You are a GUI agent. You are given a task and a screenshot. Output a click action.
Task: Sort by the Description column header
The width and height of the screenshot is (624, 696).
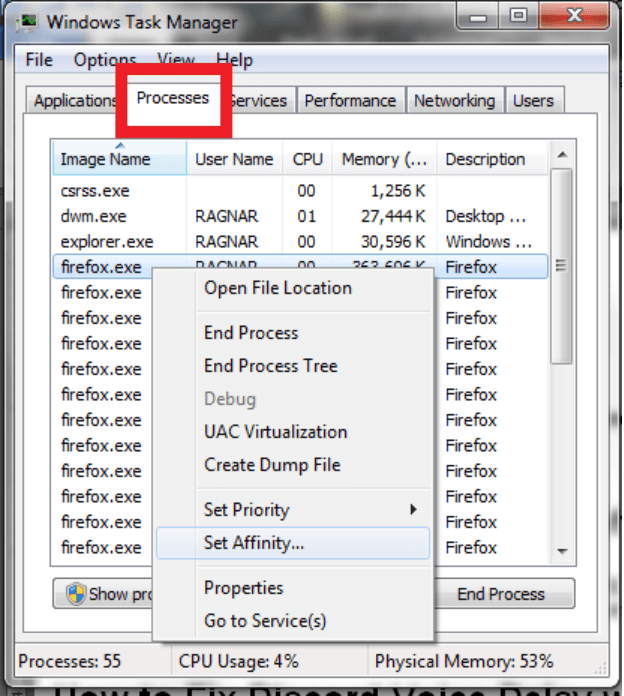tap(492, 158)
